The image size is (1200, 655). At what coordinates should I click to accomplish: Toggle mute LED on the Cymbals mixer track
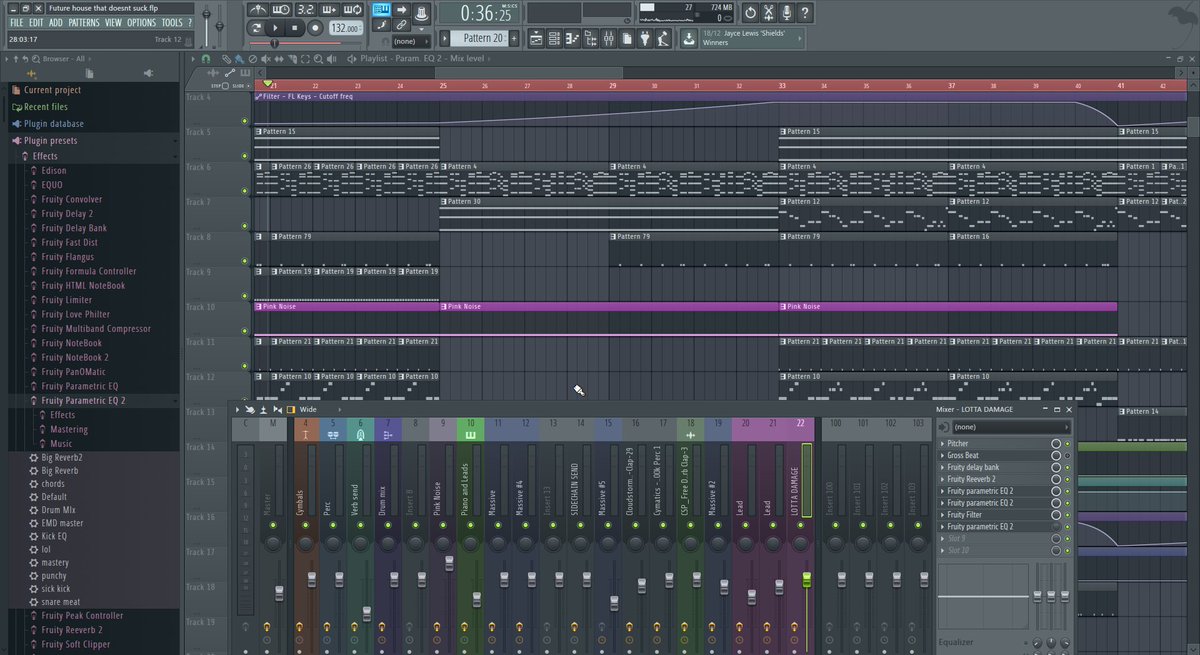point(305,524)
